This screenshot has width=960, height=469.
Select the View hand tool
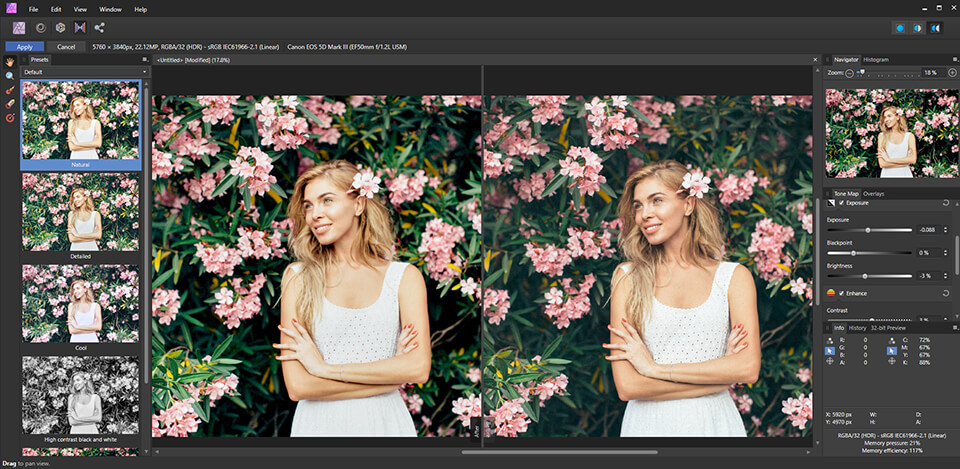(10, 61)
